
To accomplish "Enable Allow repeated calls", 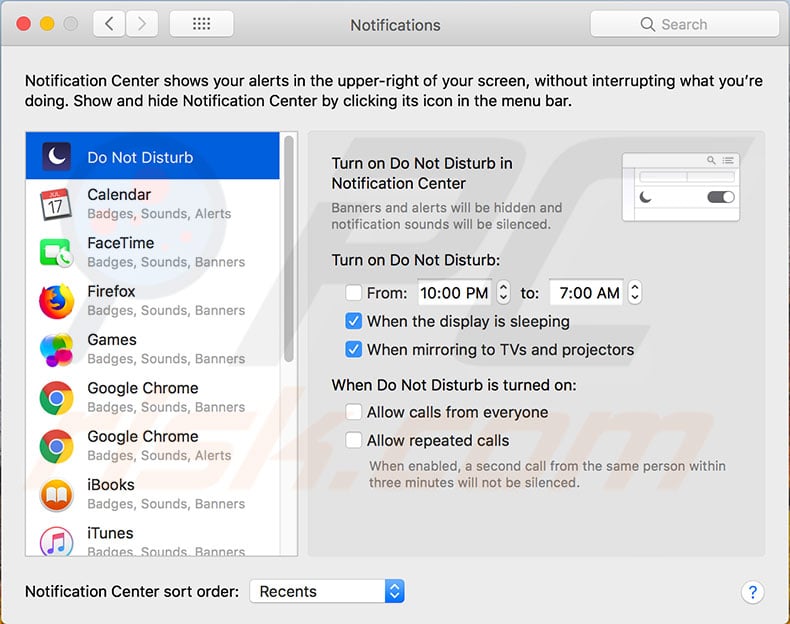I will tap(353, 440).
